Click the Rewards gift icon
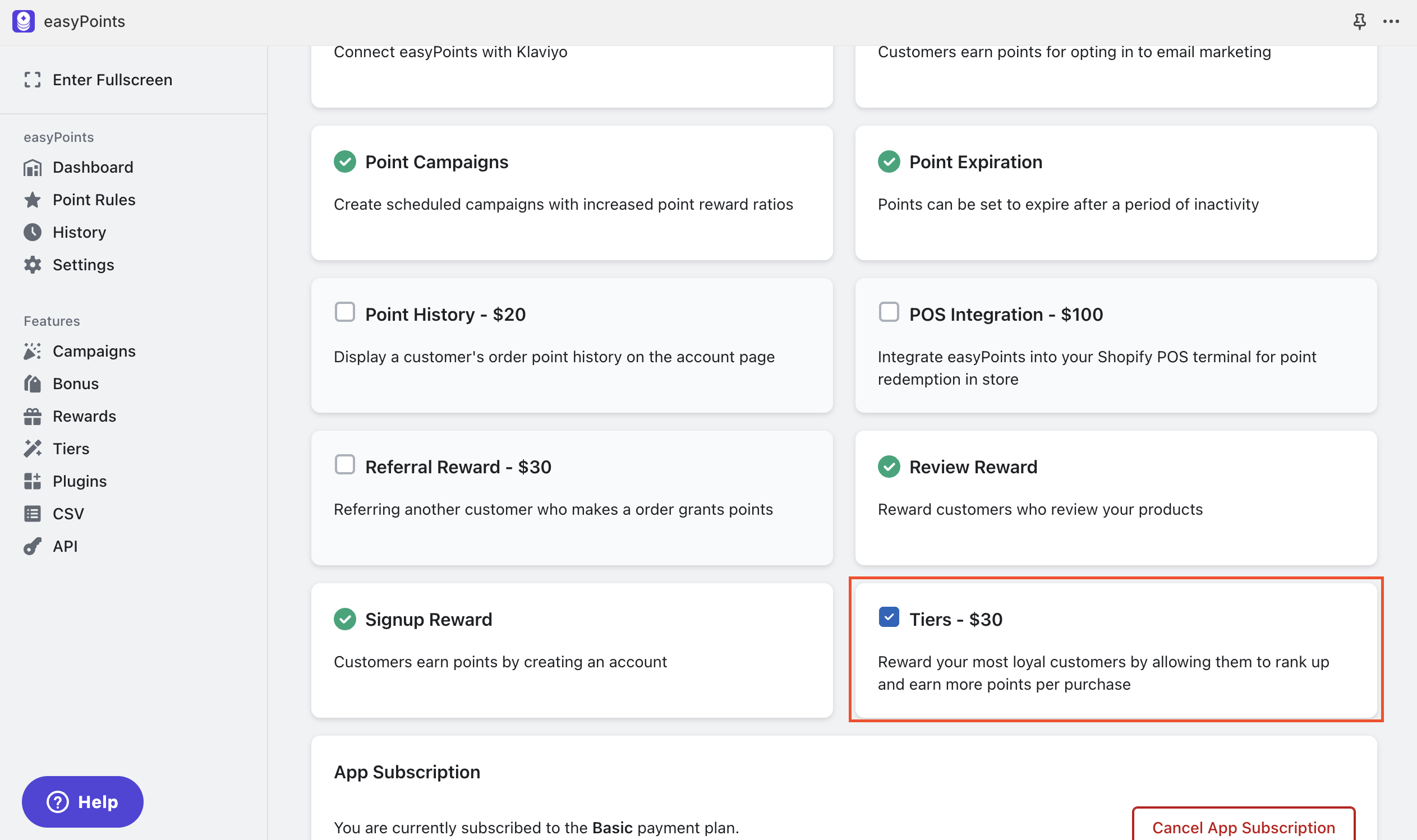Screen dimensions: 1417x840 pos(33,417)
